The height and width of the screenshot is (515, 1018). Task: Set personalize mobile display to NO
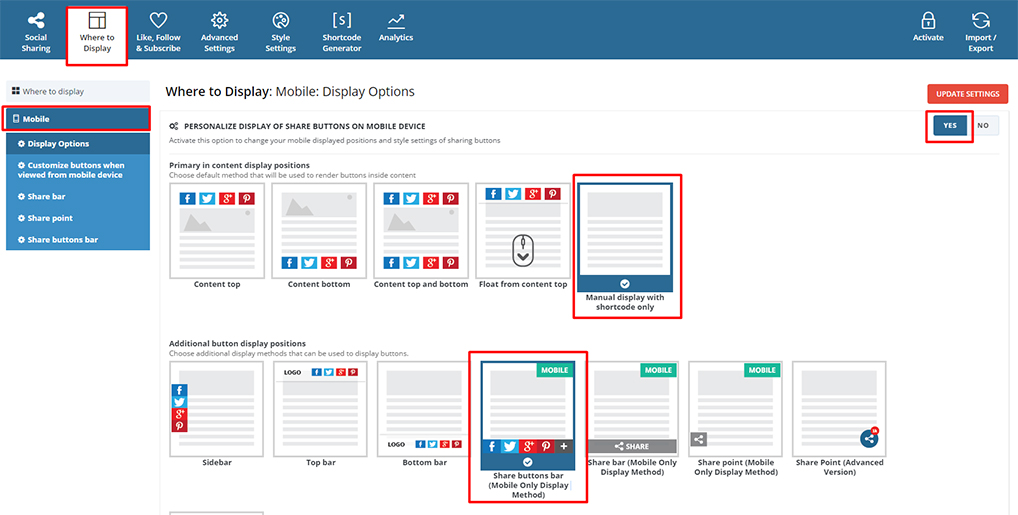(x=983, y=126)
